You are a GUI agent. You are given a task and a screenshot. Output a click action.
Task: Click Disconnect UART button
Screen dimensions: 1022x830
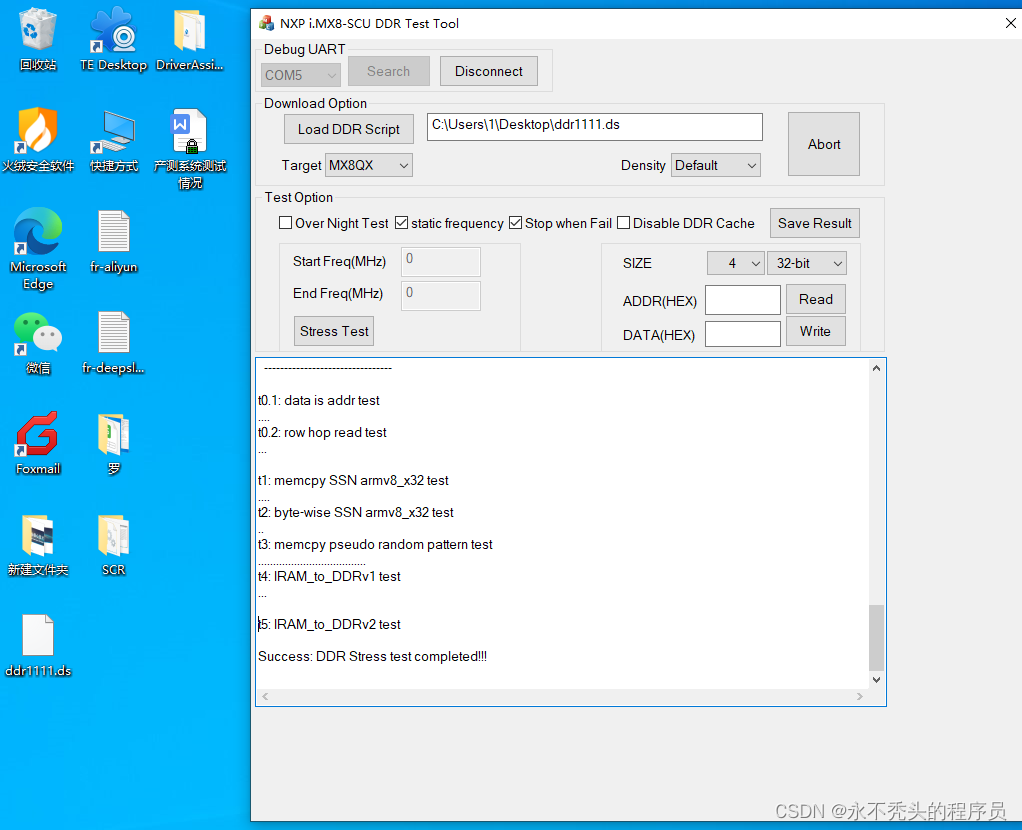click(489, 71)
